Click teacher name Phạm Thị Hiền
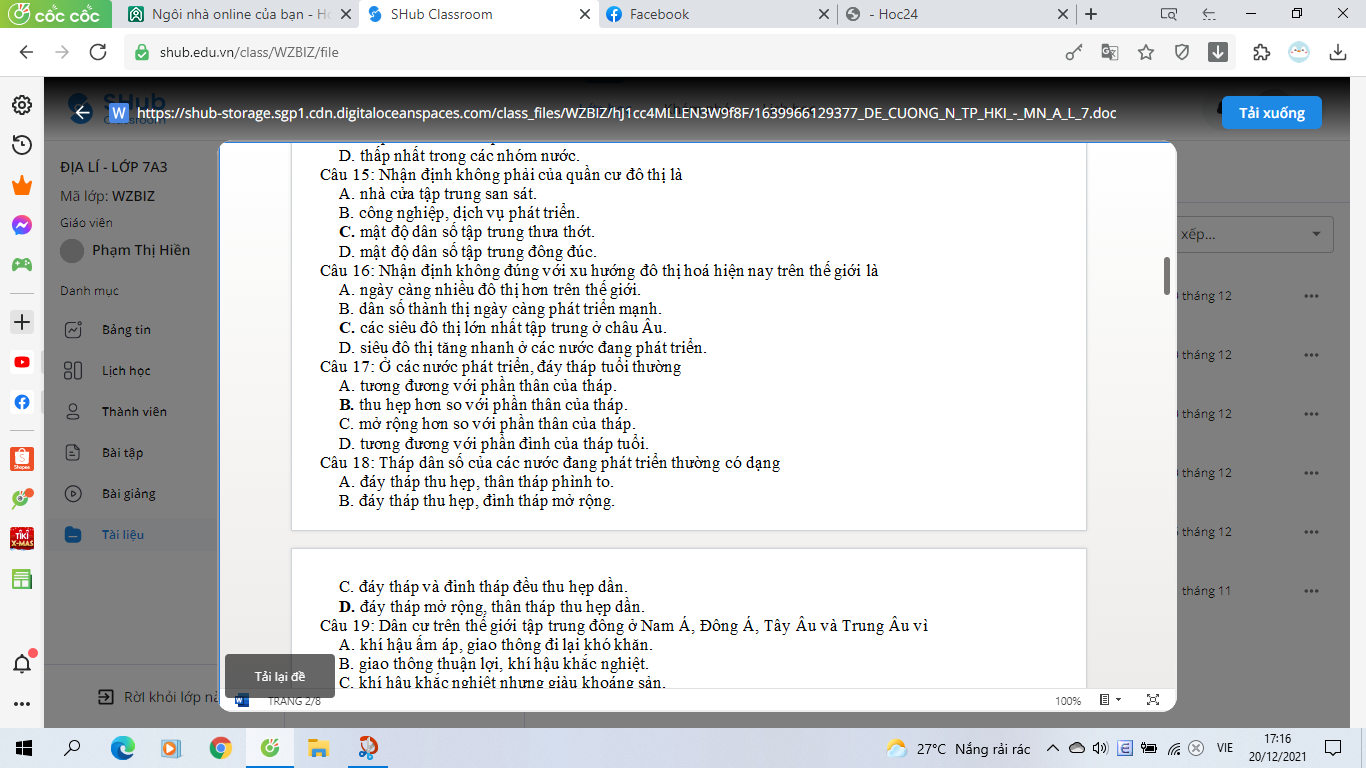This screenshot has height=768, width=1366. pyautogui.click(x=141, y=250)
